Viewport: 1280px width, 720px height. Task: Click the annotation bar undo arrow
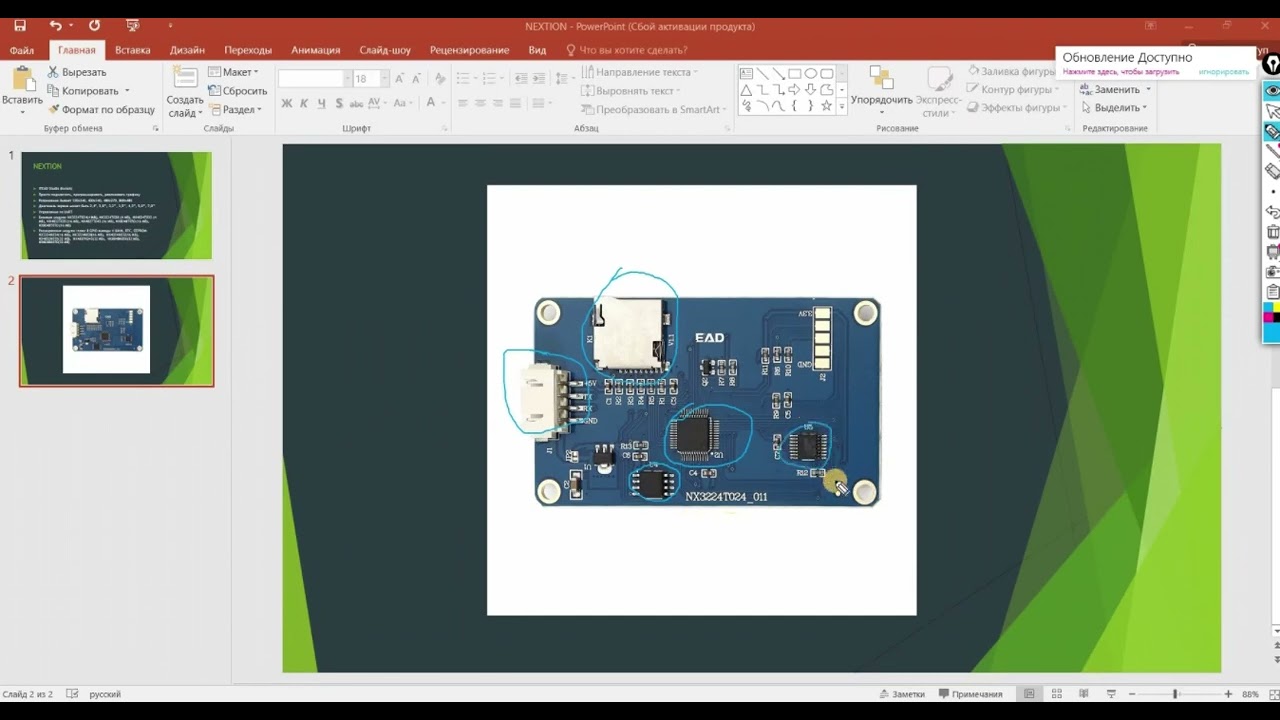(1272, 211)
